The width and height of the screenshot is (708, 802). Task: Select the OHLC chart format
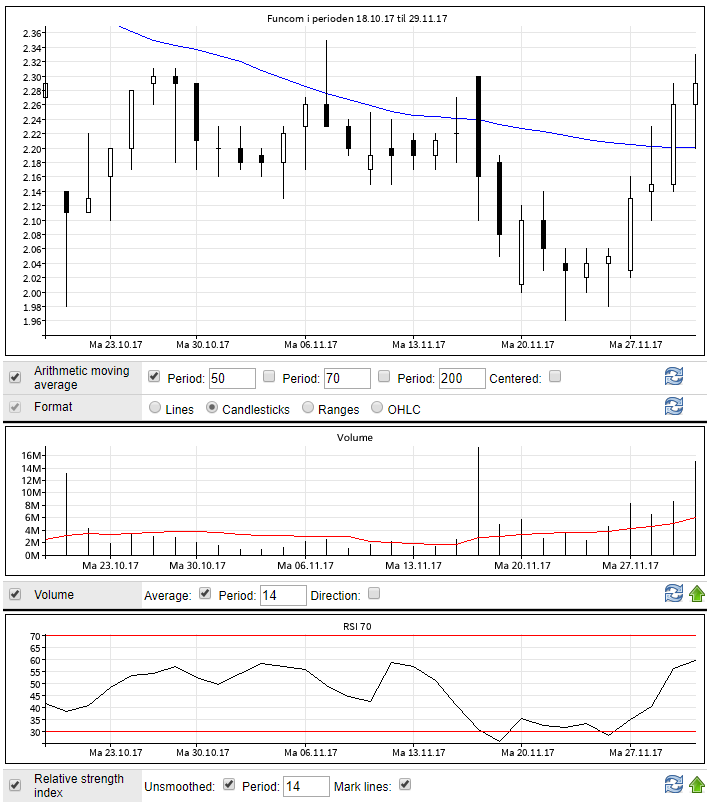[x=377, y=408]
